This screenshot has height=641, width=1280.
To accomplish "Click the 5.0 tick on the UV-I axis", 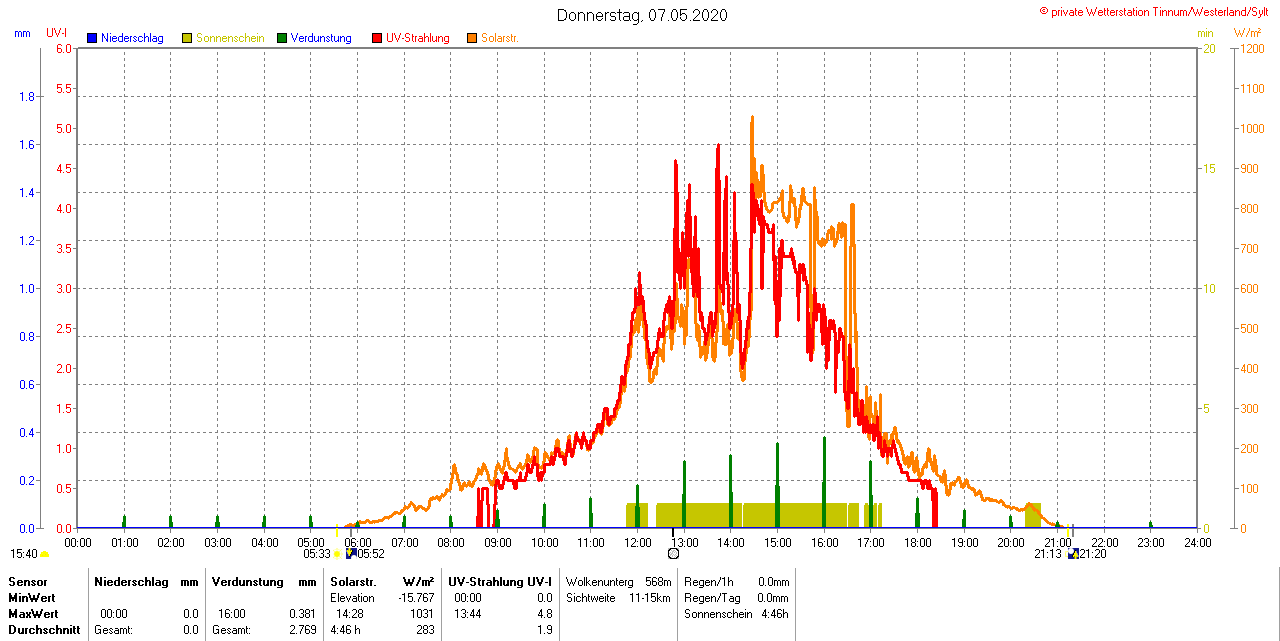I will [64, 128].
